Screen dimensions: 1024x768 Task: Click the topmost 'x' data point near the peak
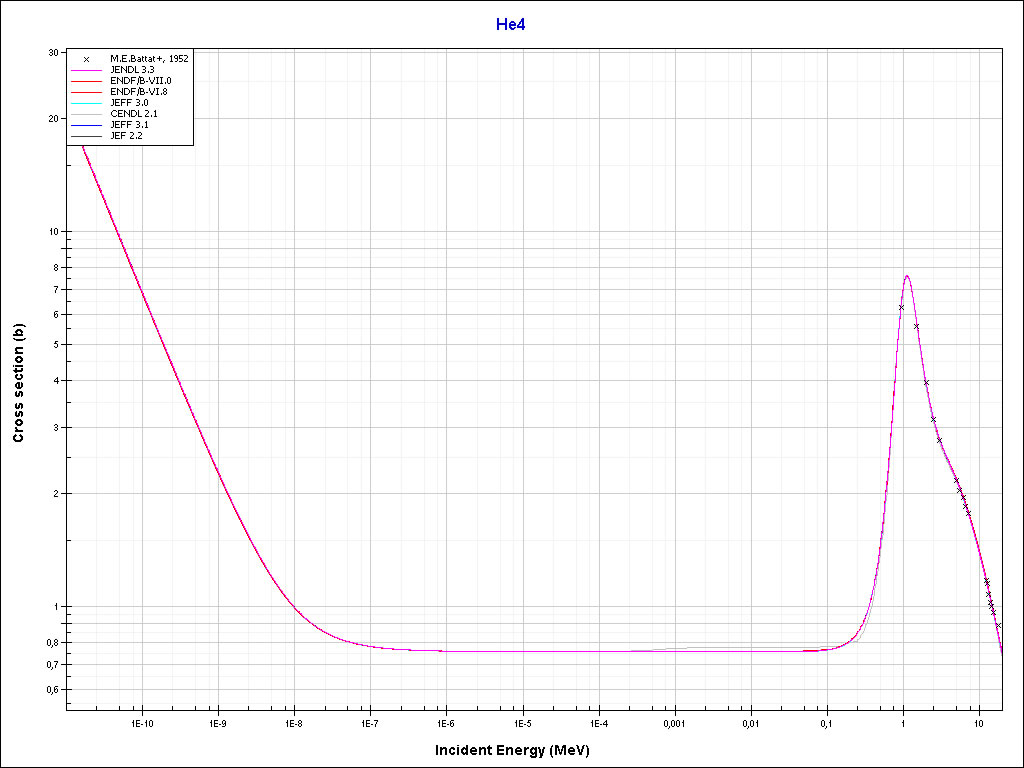click(901, 307)
